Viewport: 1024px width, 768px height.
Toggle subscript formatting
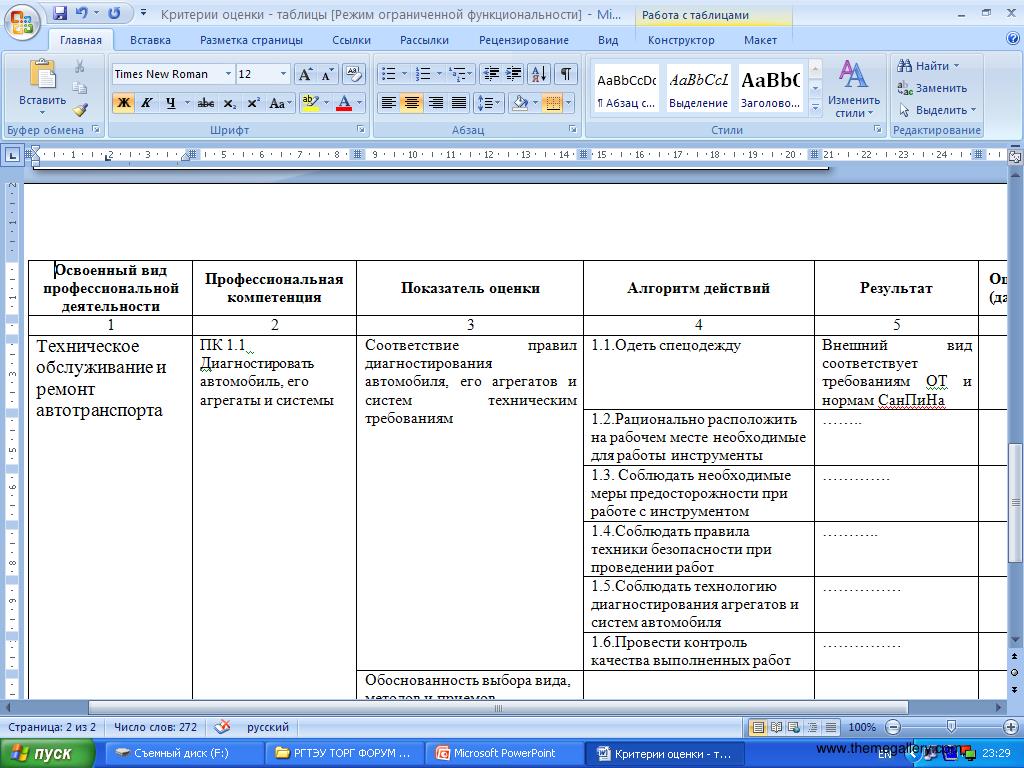click(229, 103)
